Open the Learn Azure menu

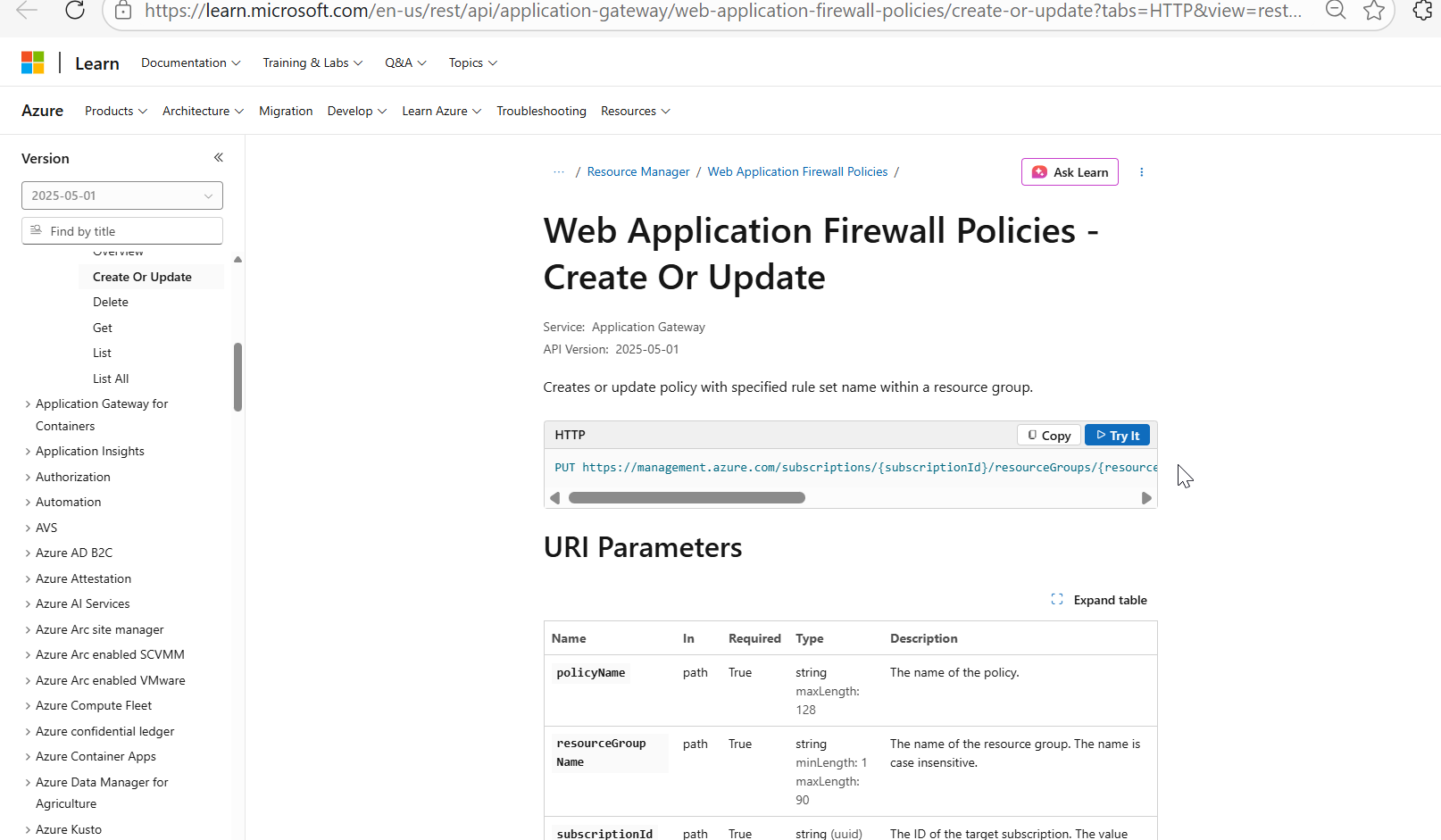(442, 111)
